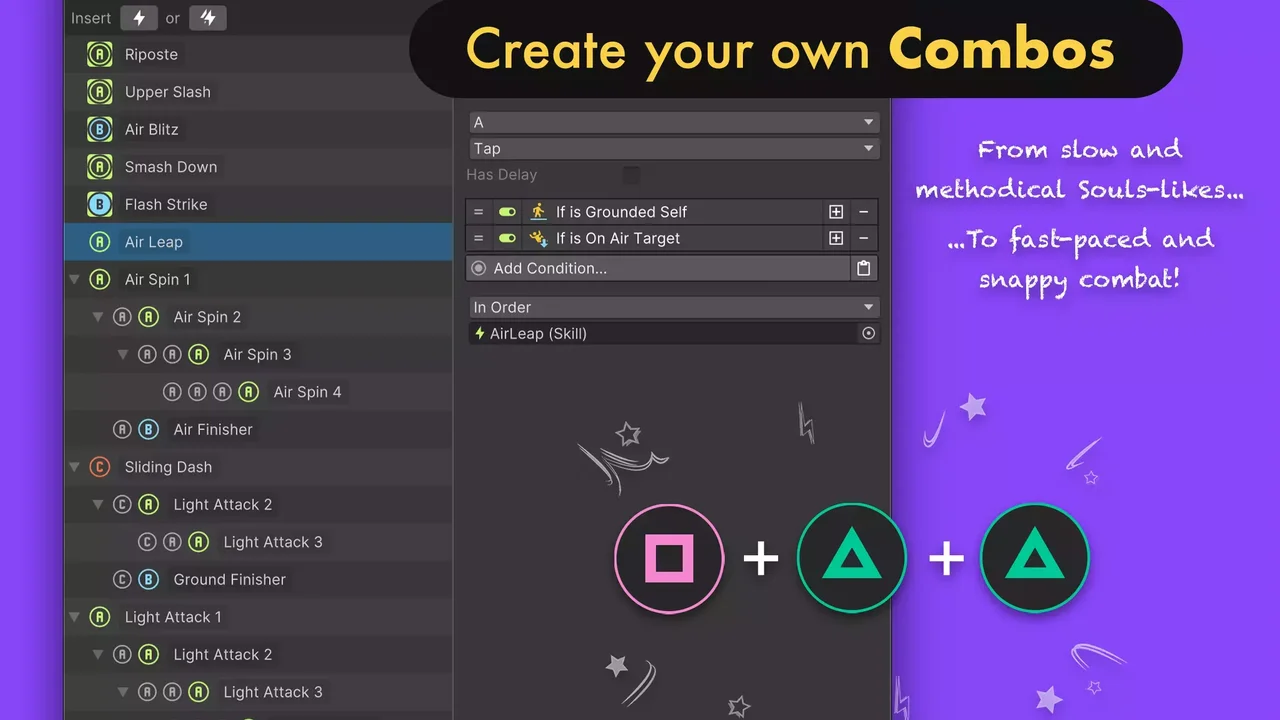The image size is (1280, 720).
Task: Select the Air Spin 4 combo row
Action: pyautogui.click(x=259, y=392)
